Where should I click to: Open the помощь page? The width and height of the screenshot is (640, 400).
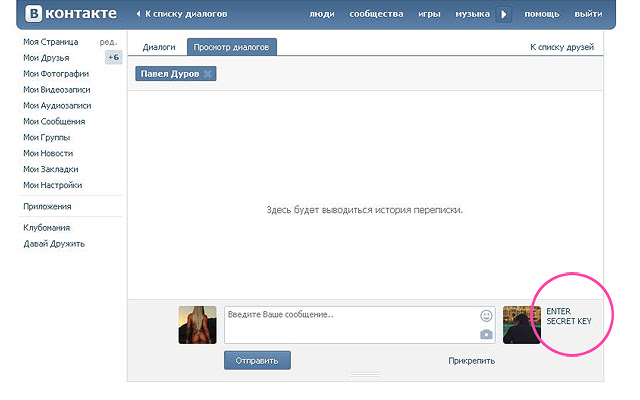click(542, 14)
